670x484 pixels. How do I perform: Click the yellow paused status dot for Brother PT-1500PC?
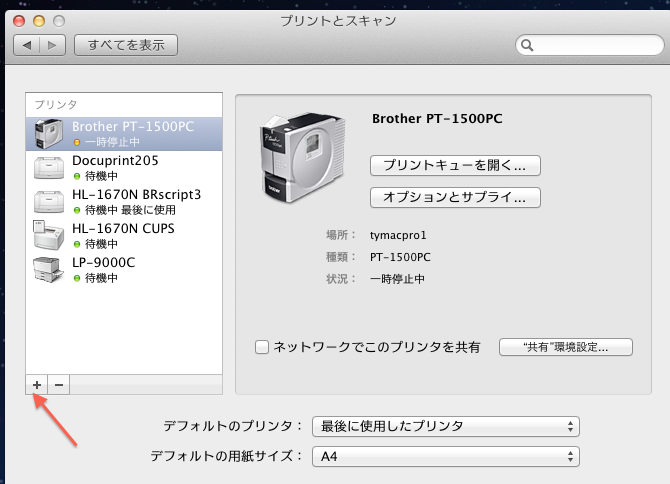click(77, 142)
